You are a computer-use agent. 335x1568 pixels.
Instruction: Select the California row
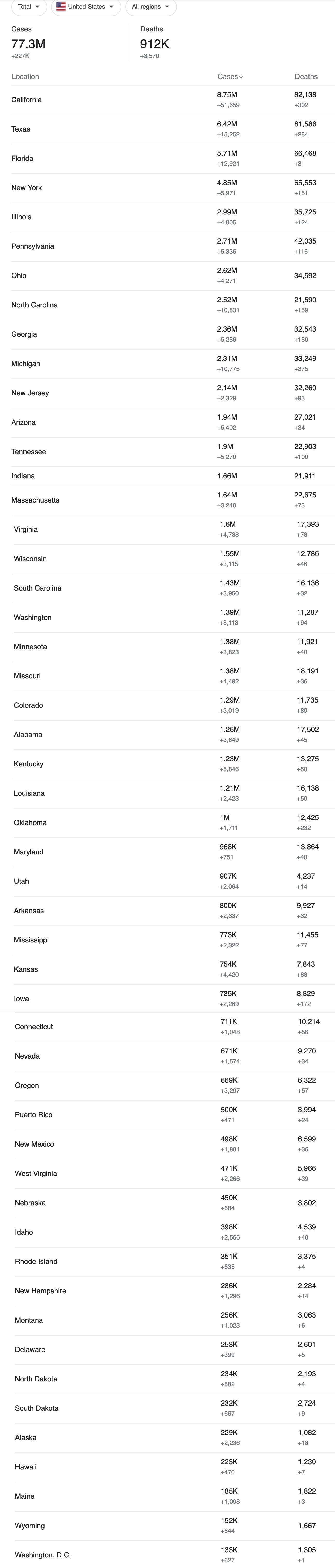point(27,100)
